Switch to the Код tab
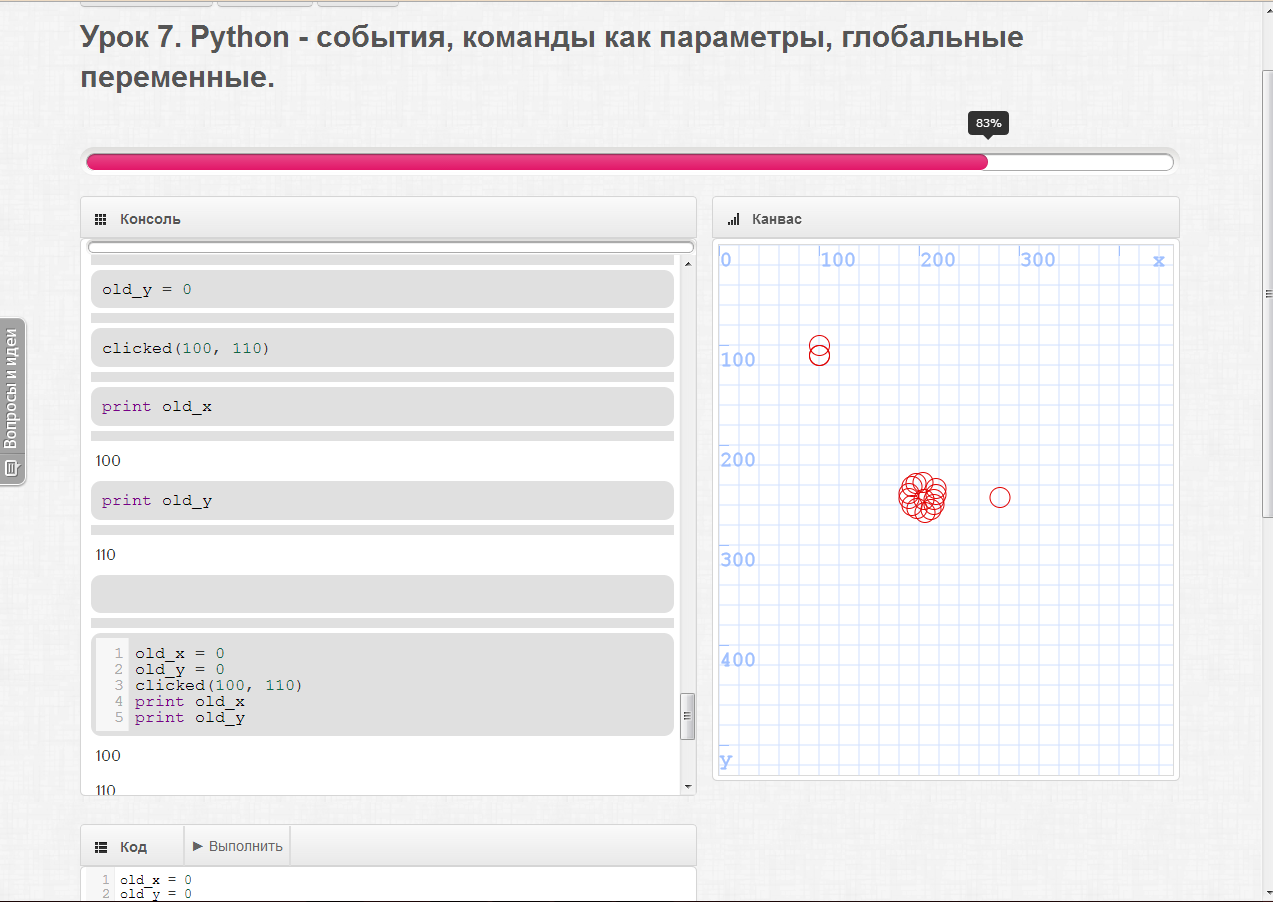1273x902 pixels. (x=132, y=846)
